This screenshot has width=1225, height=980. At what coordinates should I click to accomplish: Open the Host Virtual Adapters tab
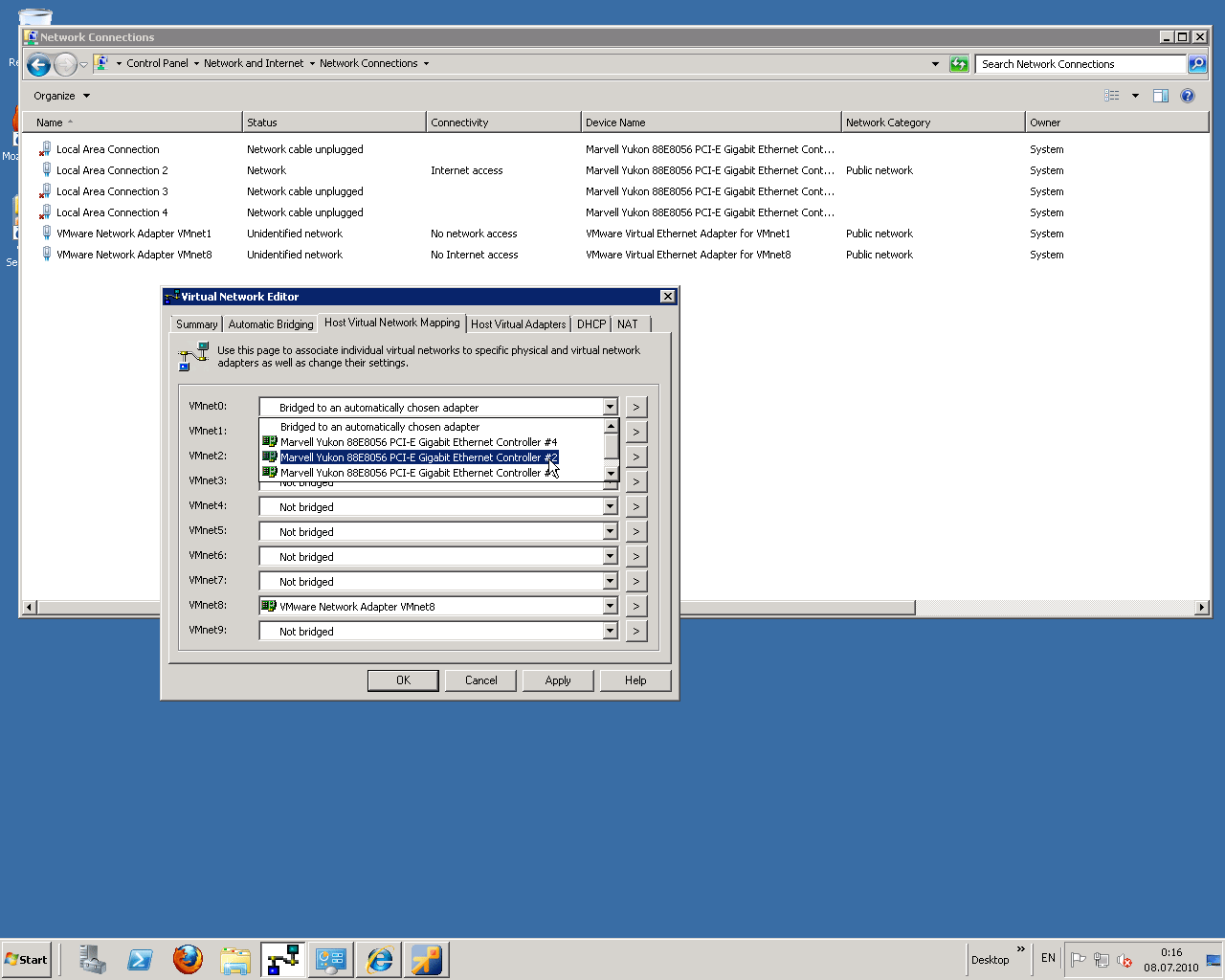coord(518,324)
